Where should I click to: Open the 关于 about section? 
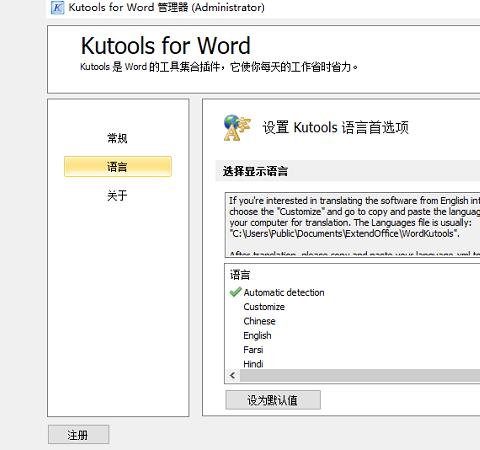tap(117, 195)
